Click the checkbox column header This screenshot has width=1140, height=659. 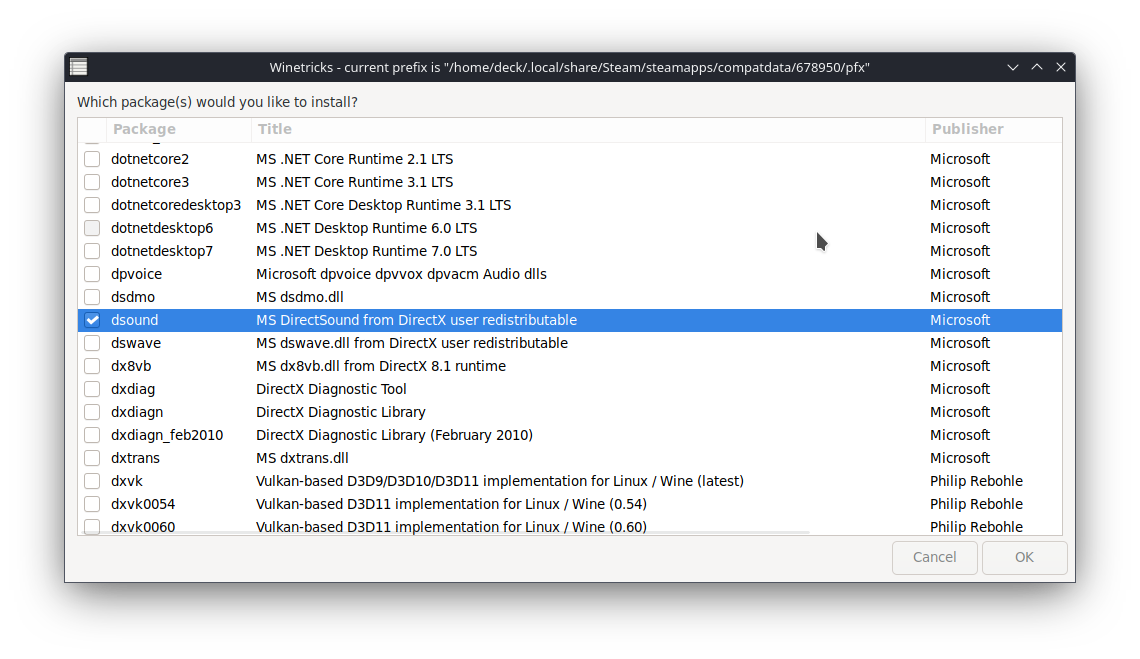tap(92, 129)
